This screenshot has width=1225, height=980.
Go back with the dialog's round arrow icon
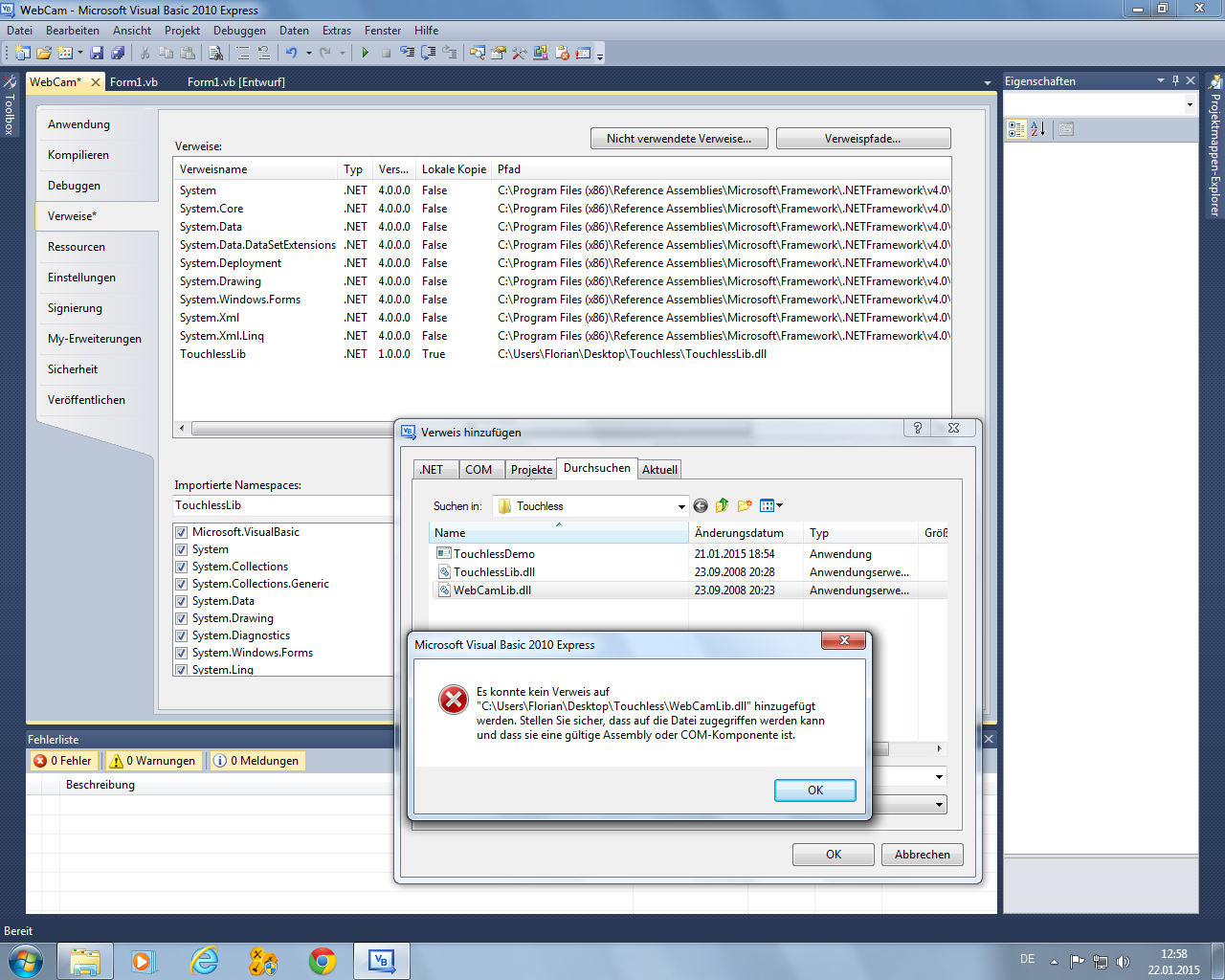(x=701, y=505)
